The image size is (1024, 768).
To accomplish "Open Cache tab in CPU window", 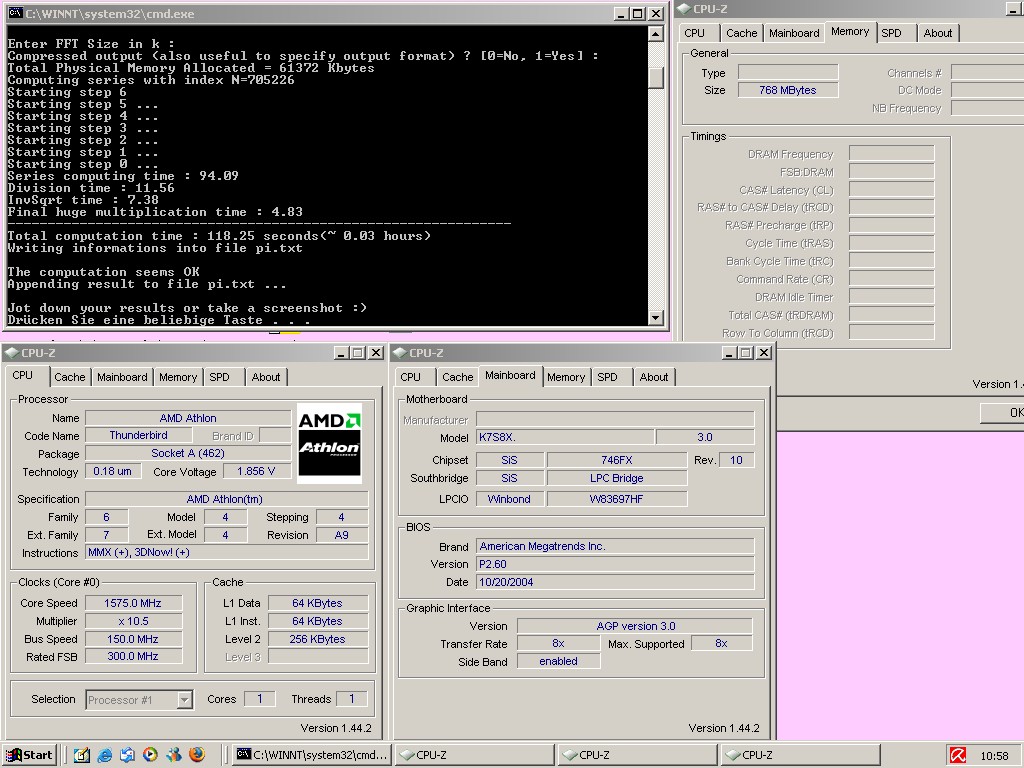I will point(69,377).
